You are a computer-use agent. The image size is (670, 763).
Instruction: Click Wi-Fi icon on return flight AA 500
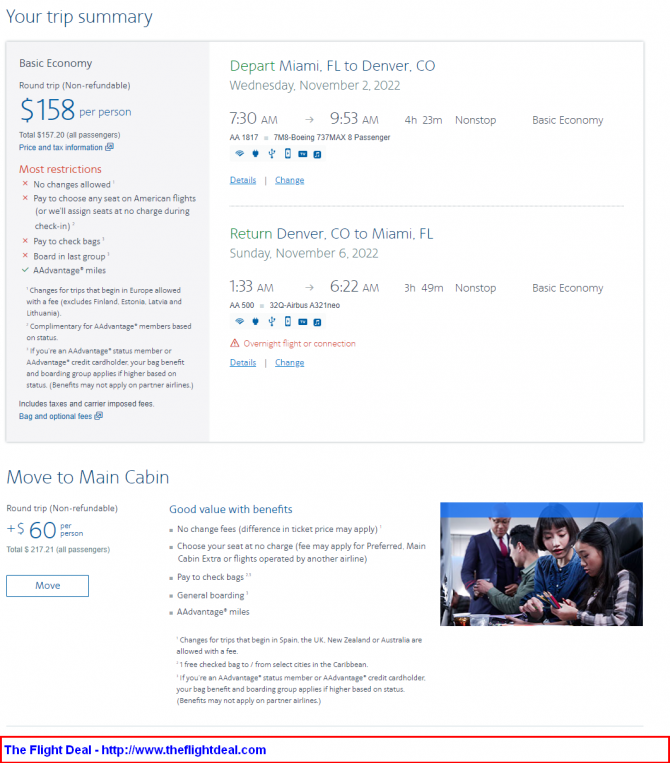pos(239,322)
